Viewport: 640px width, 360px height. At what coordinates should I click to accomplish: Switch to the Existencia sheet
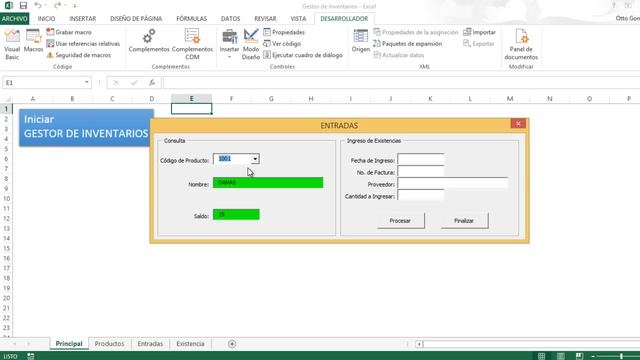190,344
